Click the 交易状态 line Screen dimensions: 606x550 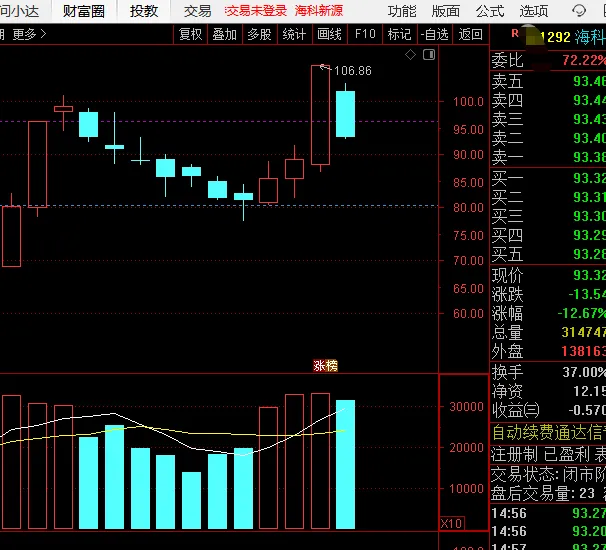pos(548,474)
